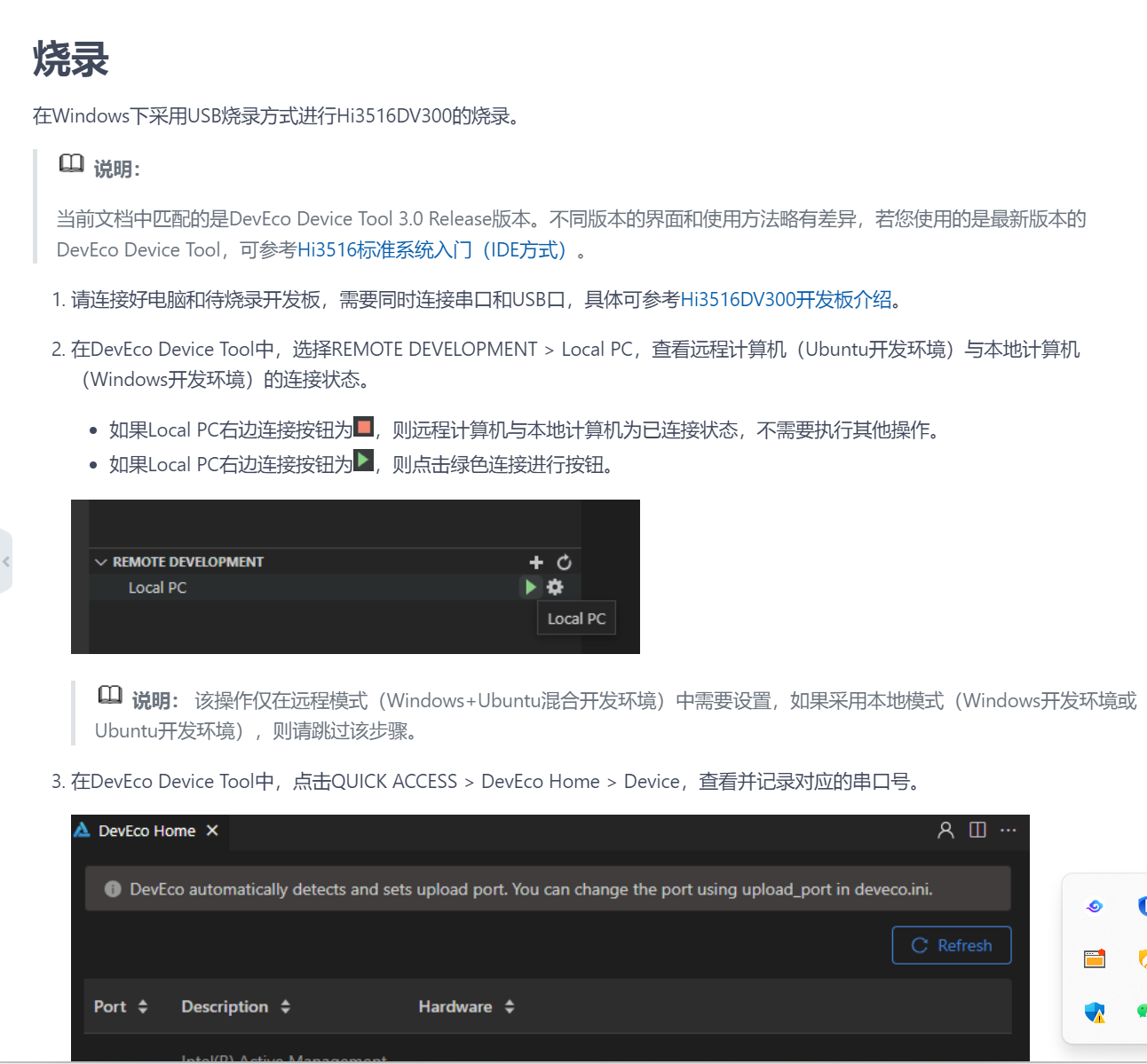Expand the collapsed left sidebar handle
The width and height of the screenshot is (1147, 1064).
tap(6, 561)
